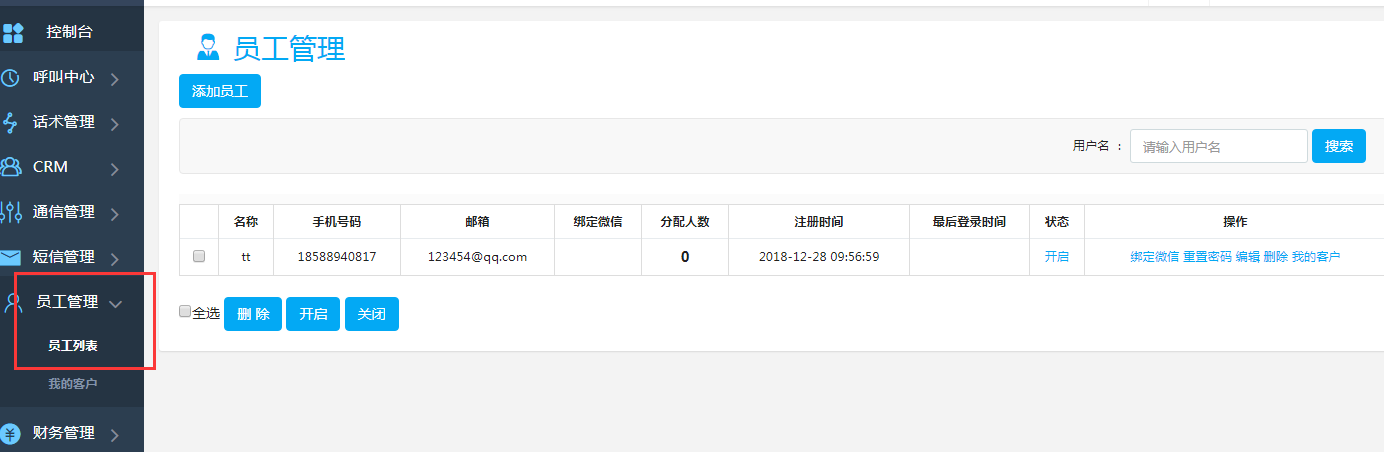Screen dimensions: 1384x452
Task: Collapse the 员工管理 menu chevron
Action: tap(115, 304)
